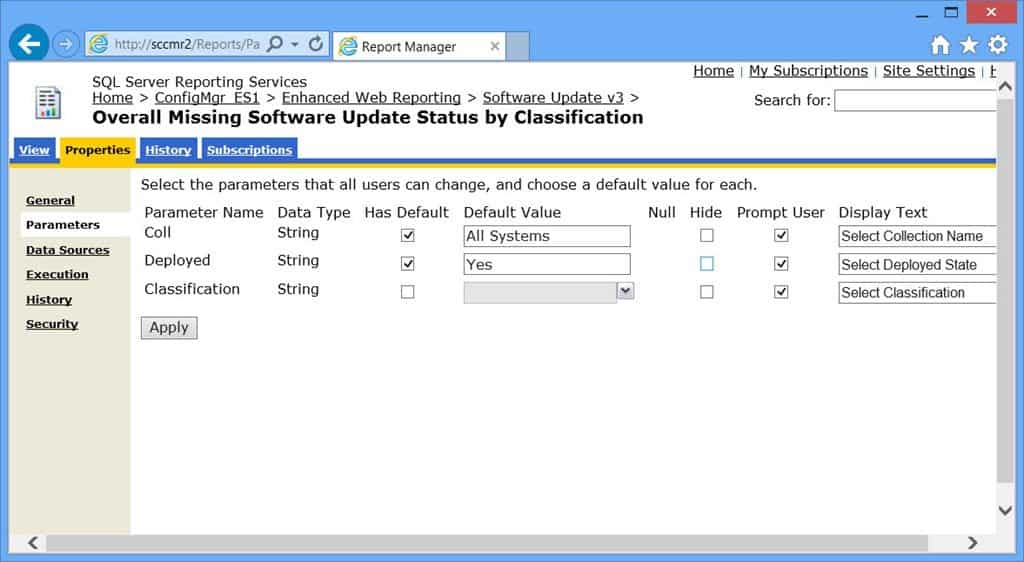Viewport: 1024px width, 562px height.
Task: Click the Search for text box
Action: (915, 101)
